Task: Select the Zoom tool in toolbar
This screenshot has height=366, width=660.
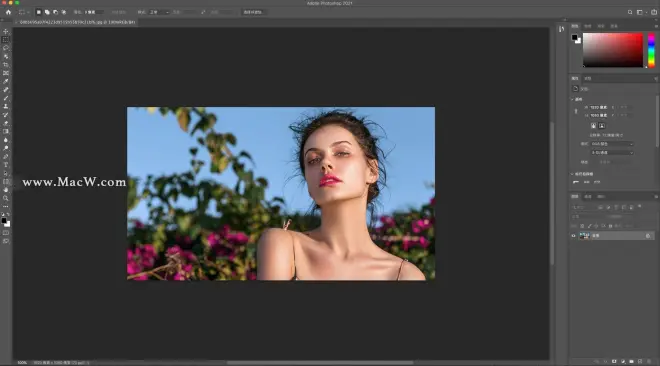Action: coord(5,198)
